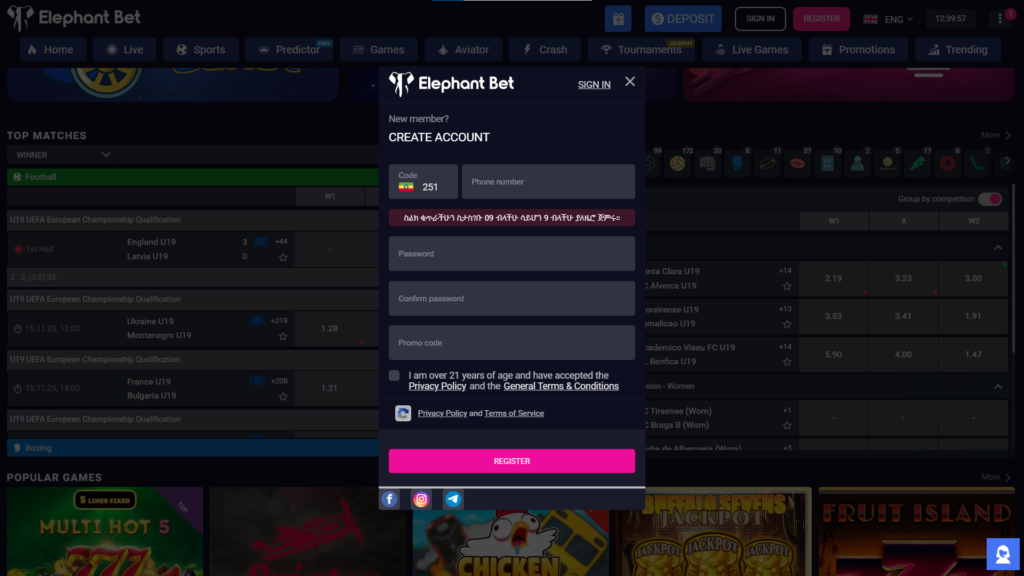
Task: Open the Live Games menu item
Action: point(752,49)
